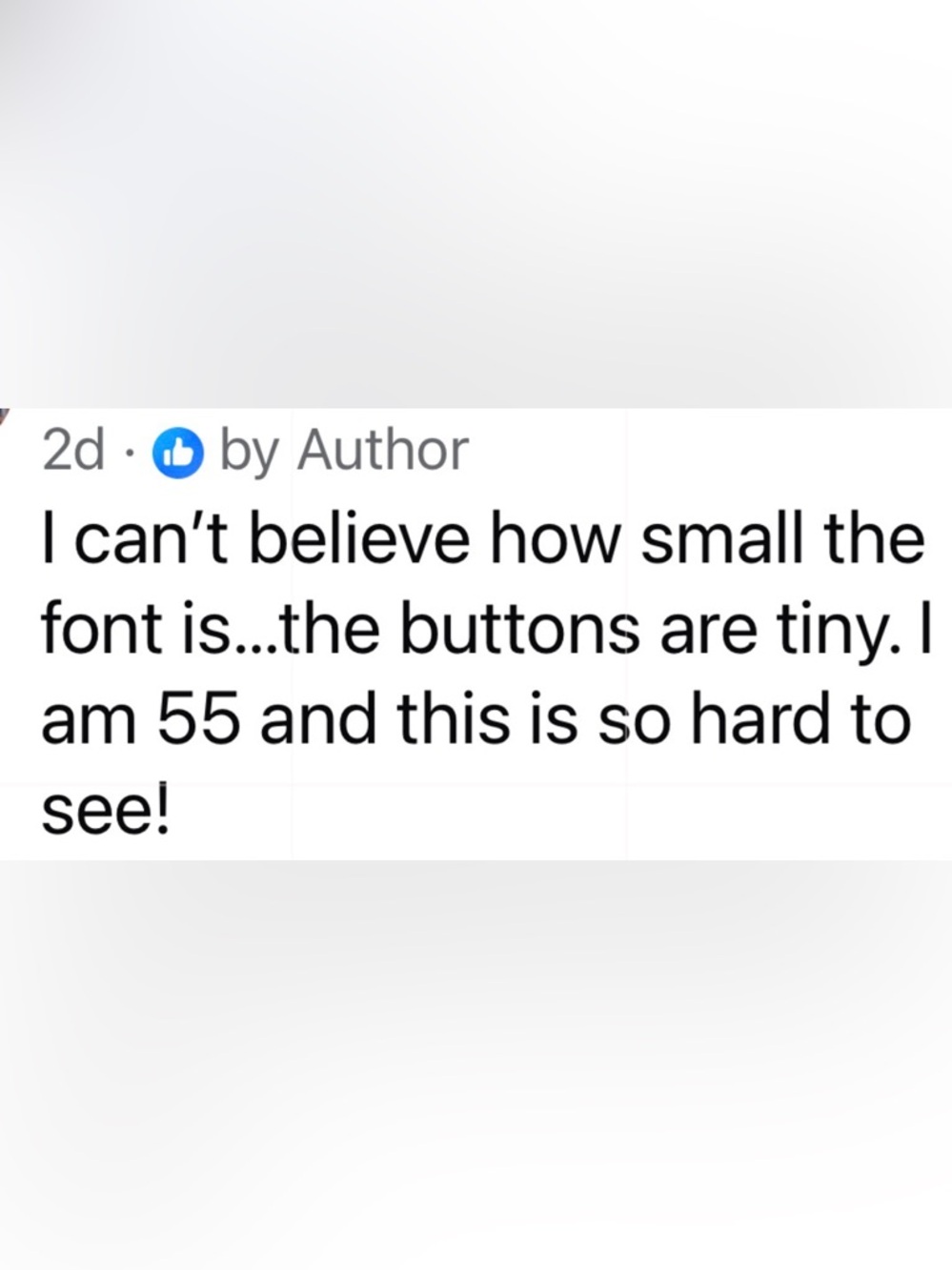Image resolution: width=952 pixels, height=1270 pixels.
Task: Tap the partial avatar at comment's left edge
Action: pos(4,414)
